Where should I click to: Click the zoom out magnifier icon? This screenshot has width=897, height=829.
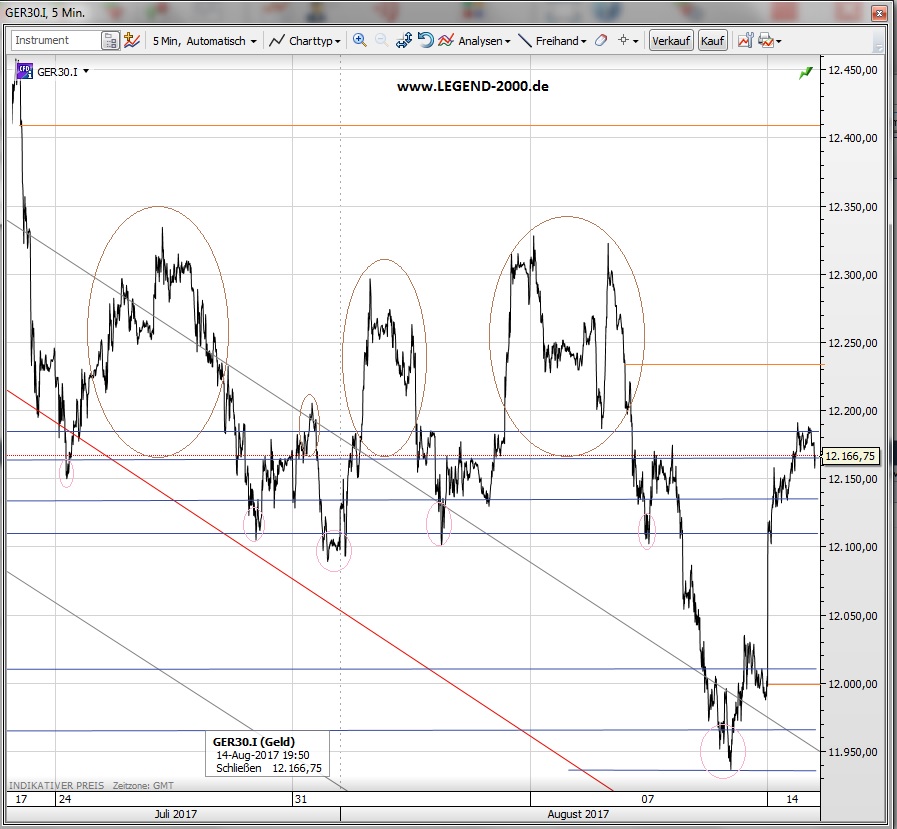click(x=381, y=41)
